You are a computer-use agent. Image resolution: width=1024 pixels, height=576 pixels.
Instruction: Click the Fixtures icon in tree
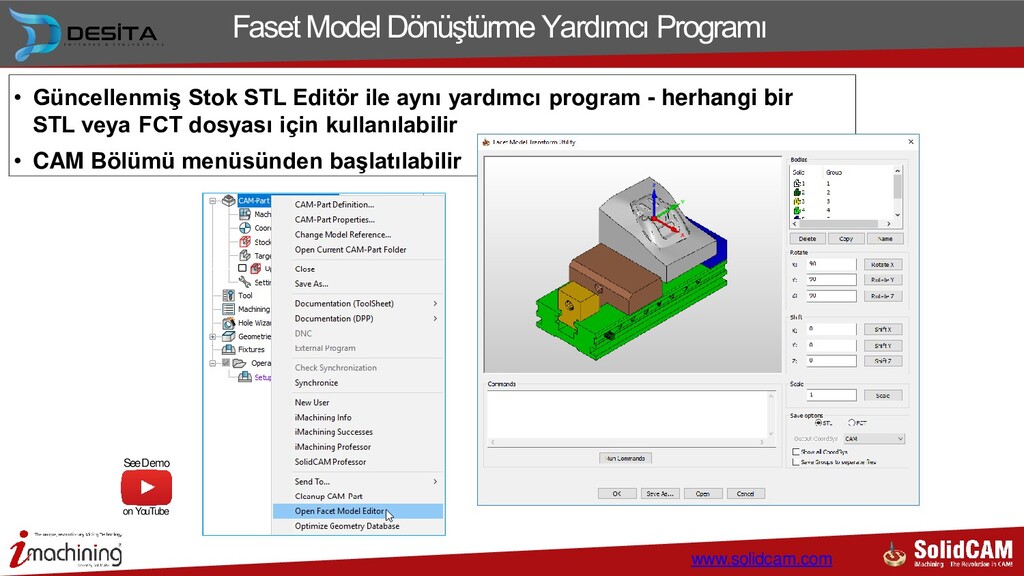229,349
